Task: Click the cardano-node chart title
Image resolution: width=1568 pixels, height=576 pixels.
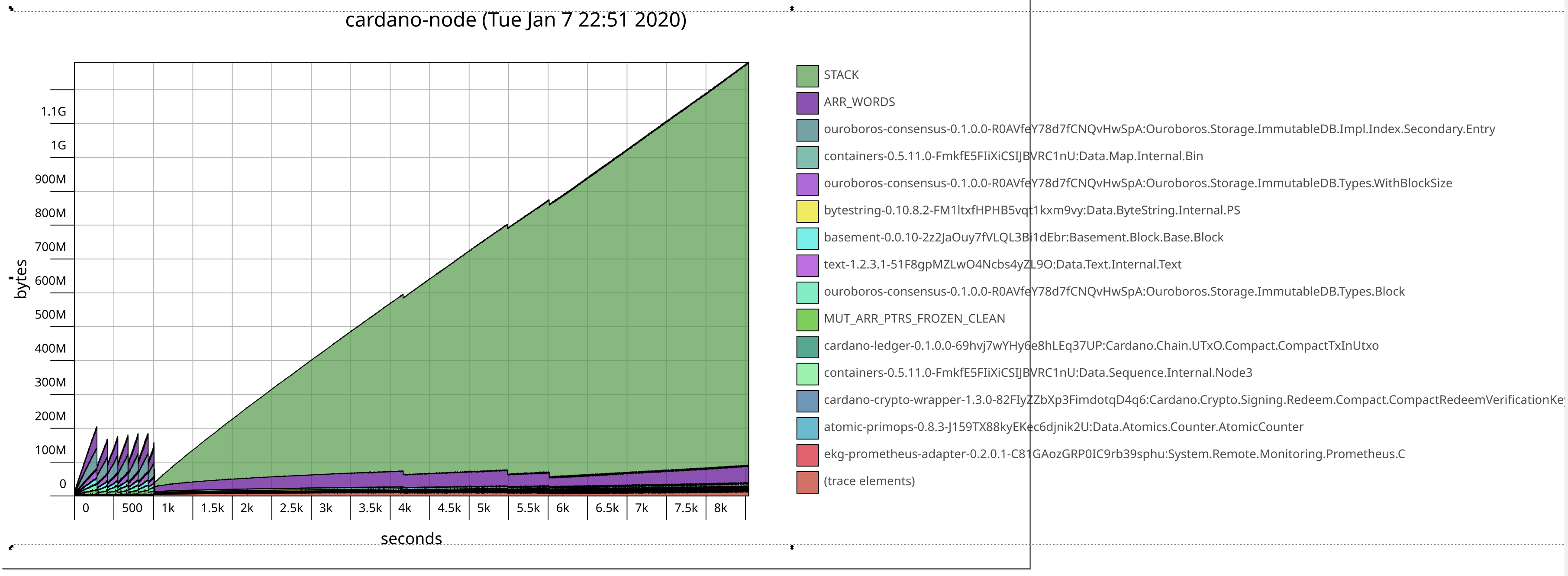Action: tap(516, 20)
